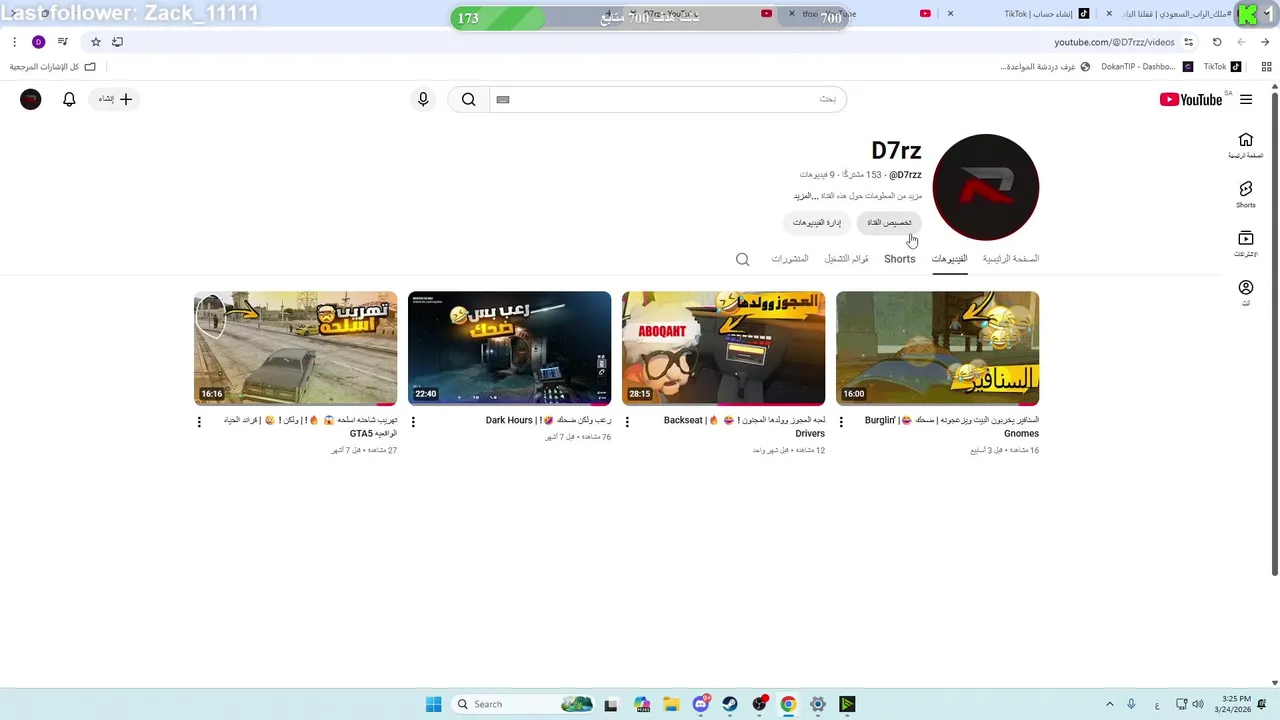Screen dimensions: 1280x720
Task: Open the browser three-dot menu
Action: tap(14, 42)
